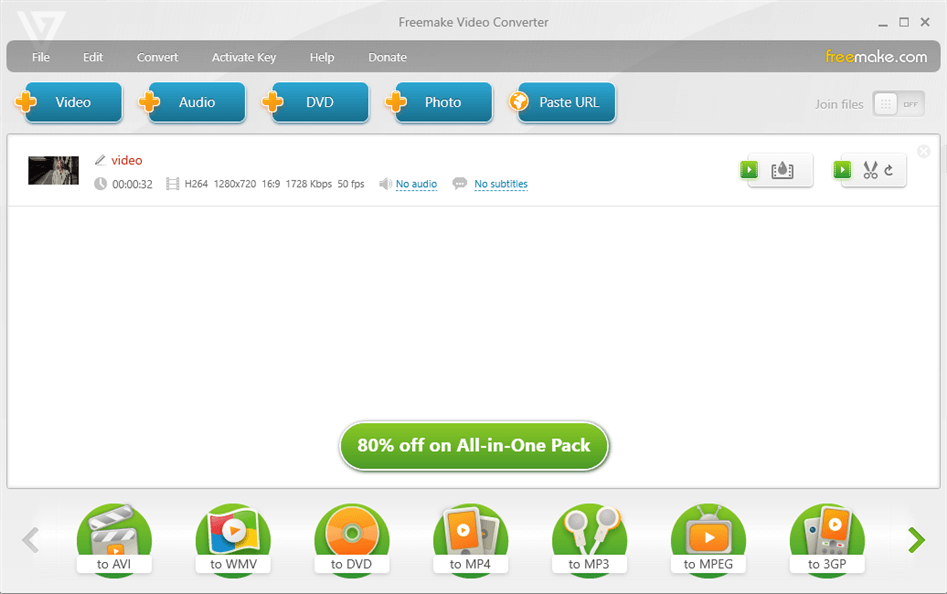Click the 80% off All-in-One Pack banner

click(x=474, y=446)
